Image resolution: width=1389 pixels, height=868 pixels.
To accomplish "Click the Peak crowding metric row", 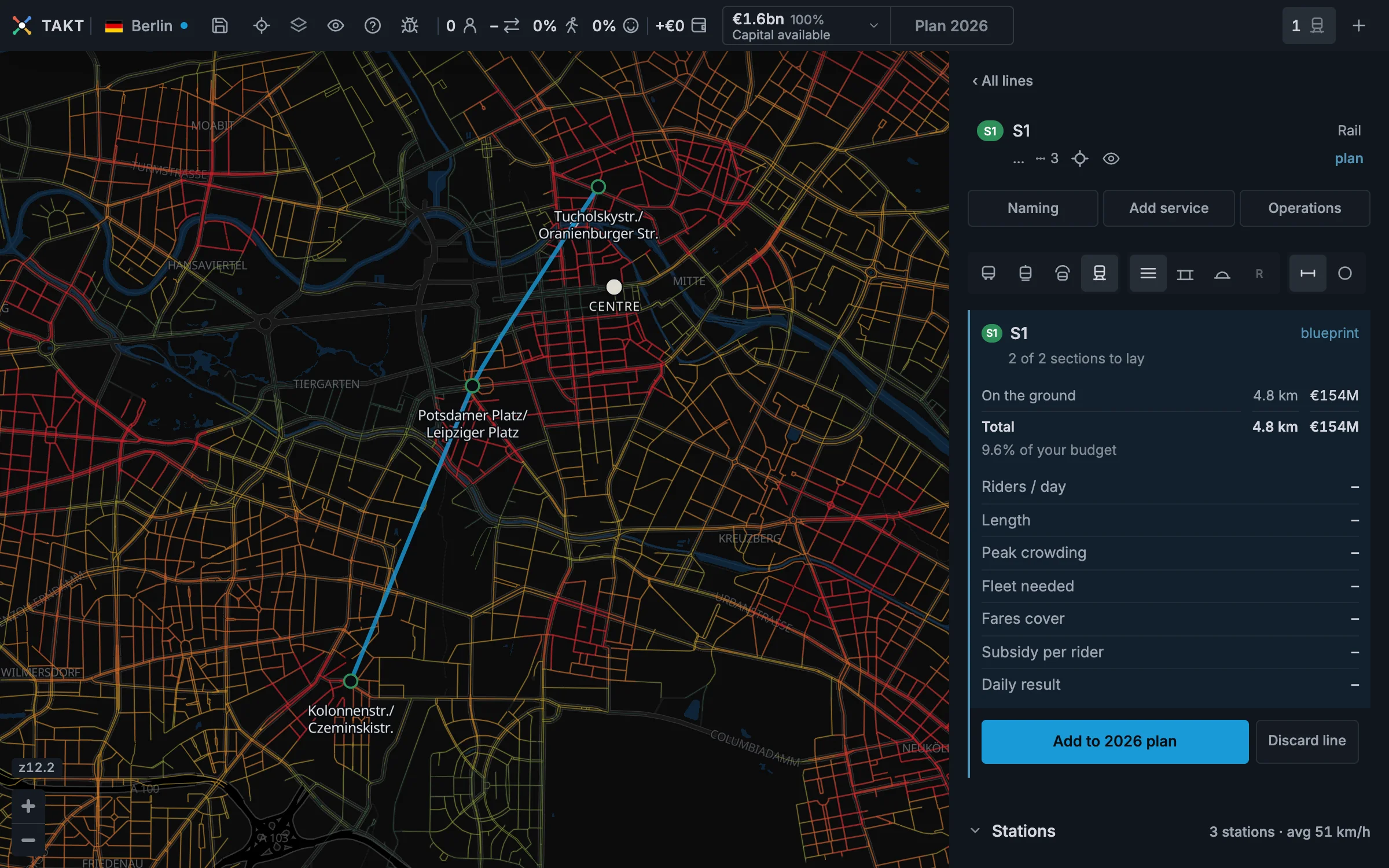I will (1170, 553).
